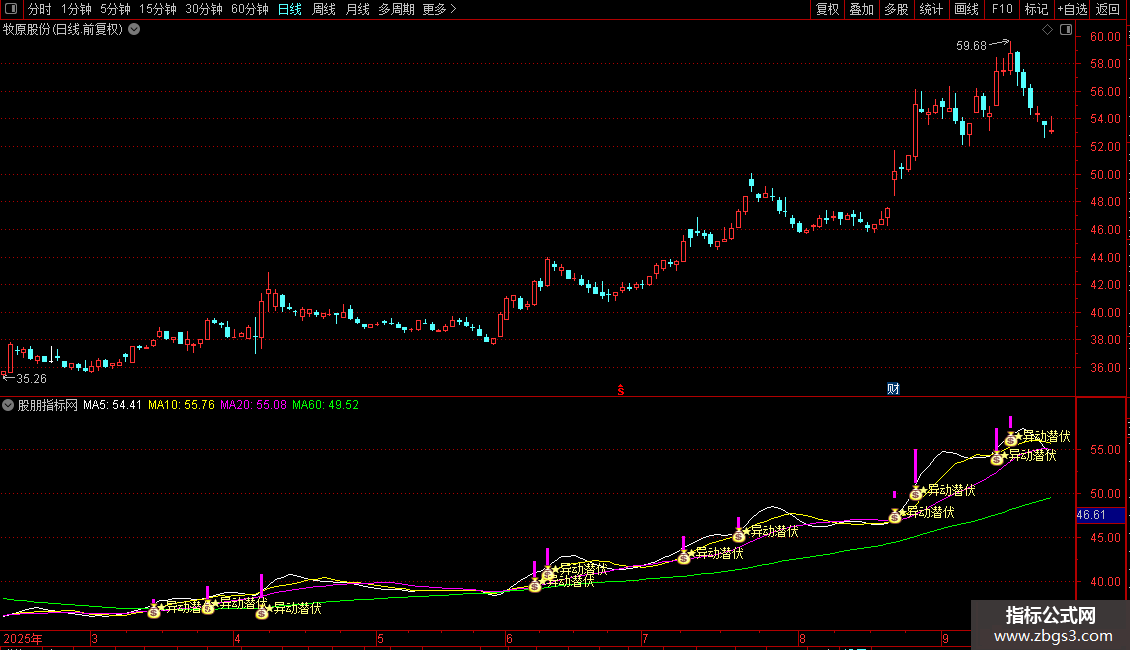
Task: Click month 5 on the time axis
Action: tap(380, 638)
